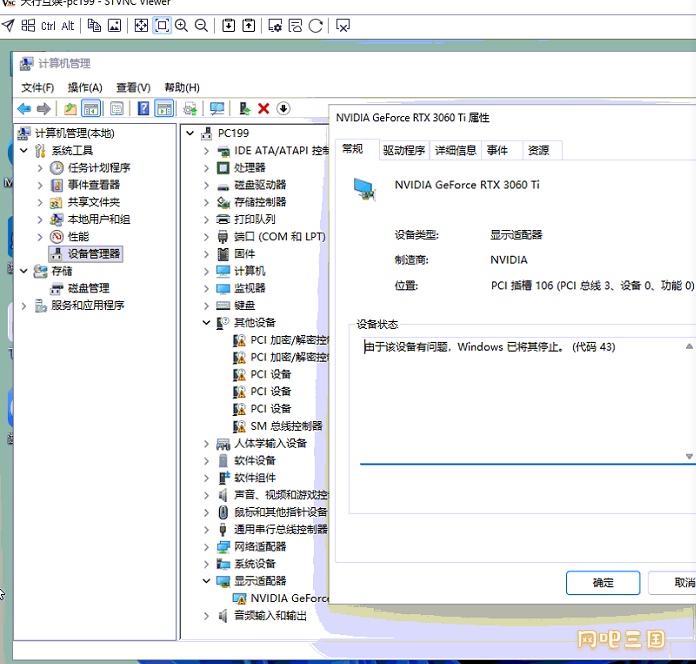Image resolution: width=696 pixels, height=664 pixels.
Task: Click the full screen icon in VNC toolbar
Action: pyautogui.click(x=141, y=26)
